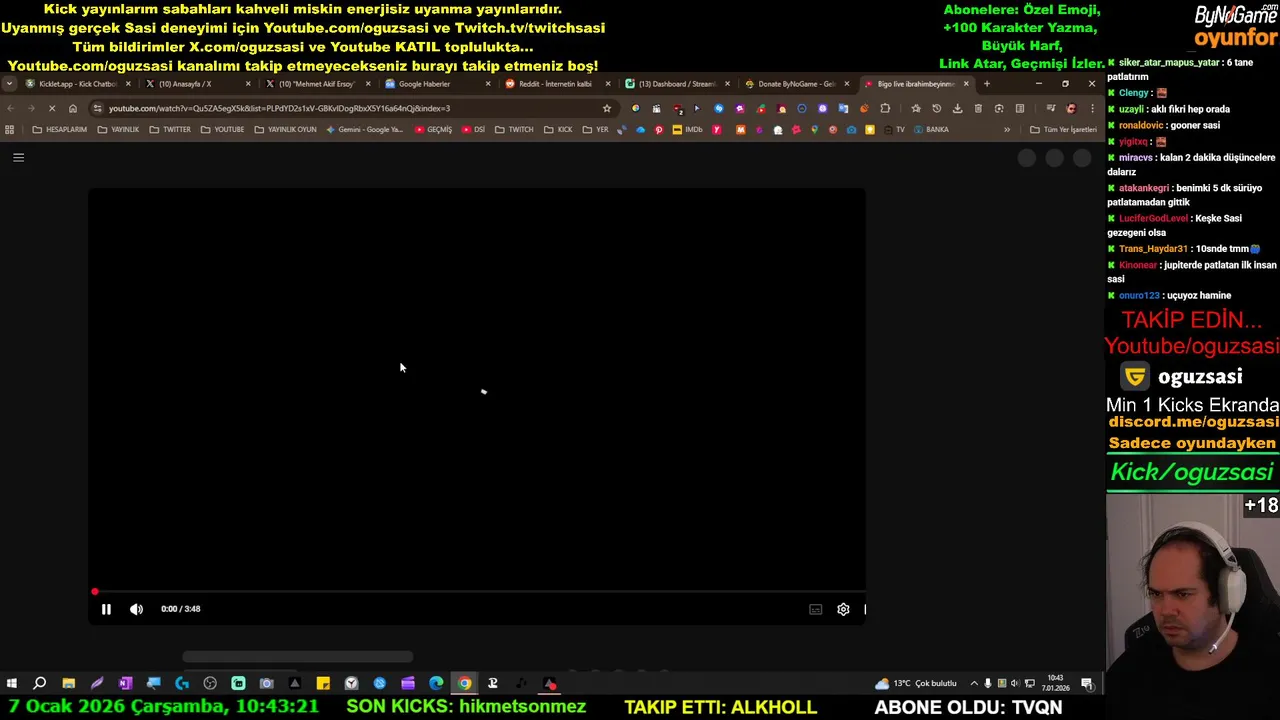The height and width of the screenshot is (720, 1280).
Task: Open Windows taskbar search
Action: (x=40, y=684)
